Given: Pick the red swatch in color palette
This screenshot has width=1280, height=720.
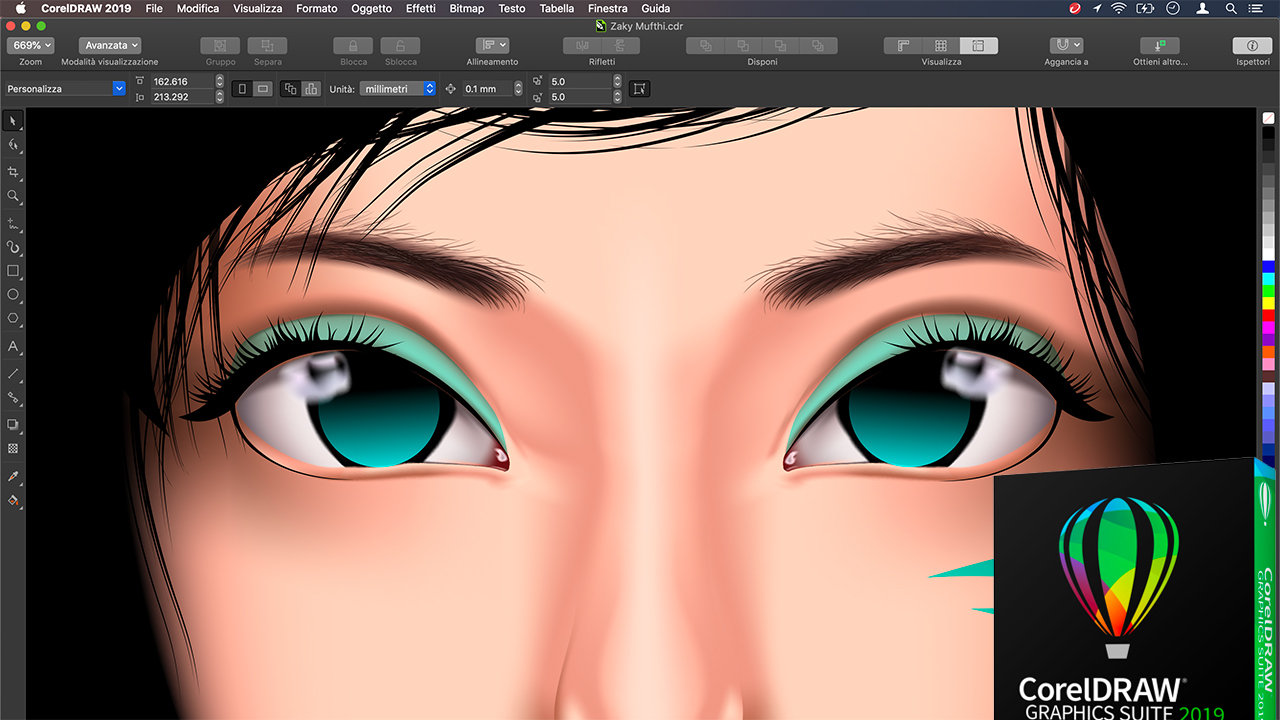Looking at the screenshot, I should pyautogui.click(x=1268, y=315).
